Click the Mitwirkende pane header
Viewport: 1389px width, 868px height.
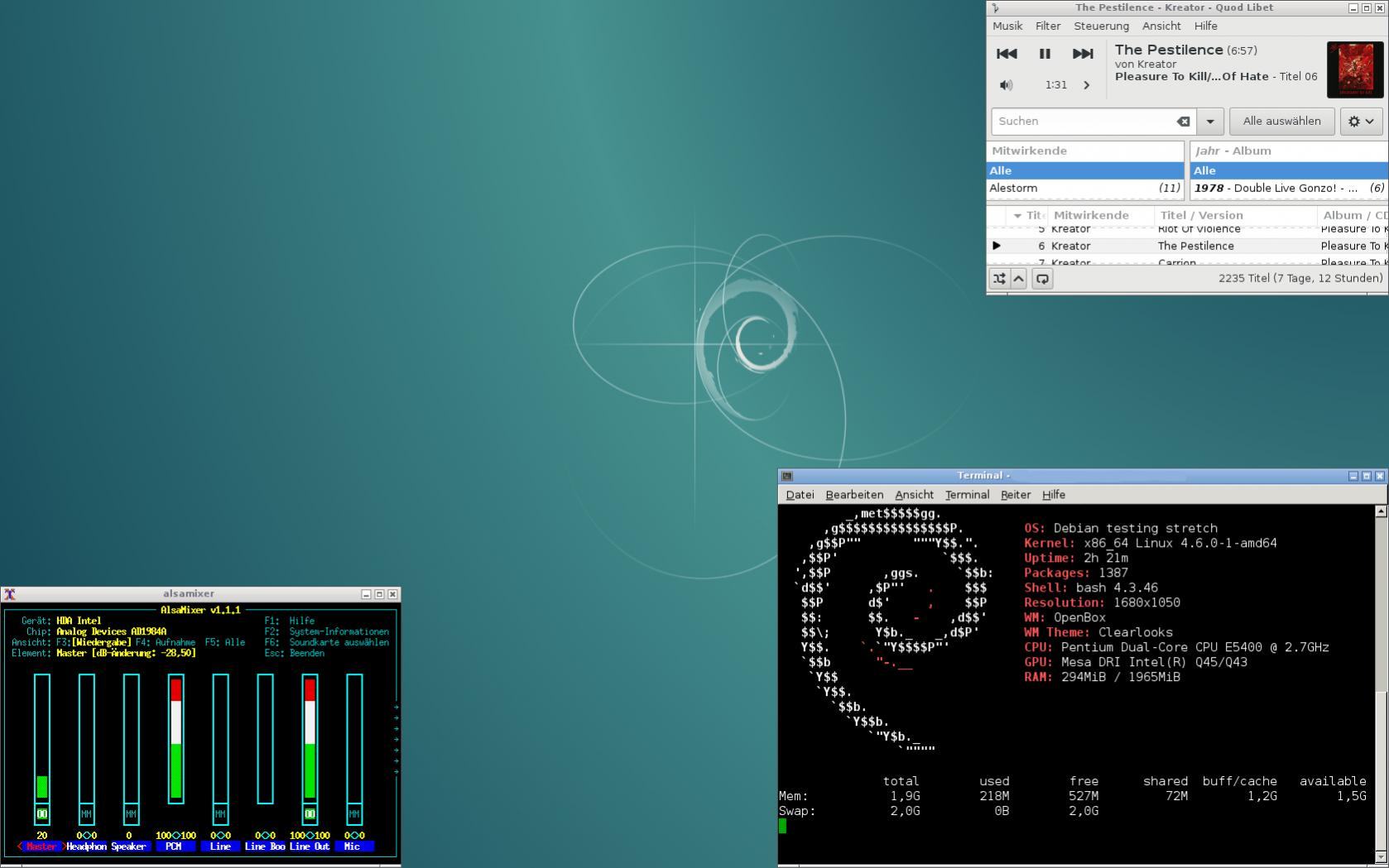tap(1085, 151)
